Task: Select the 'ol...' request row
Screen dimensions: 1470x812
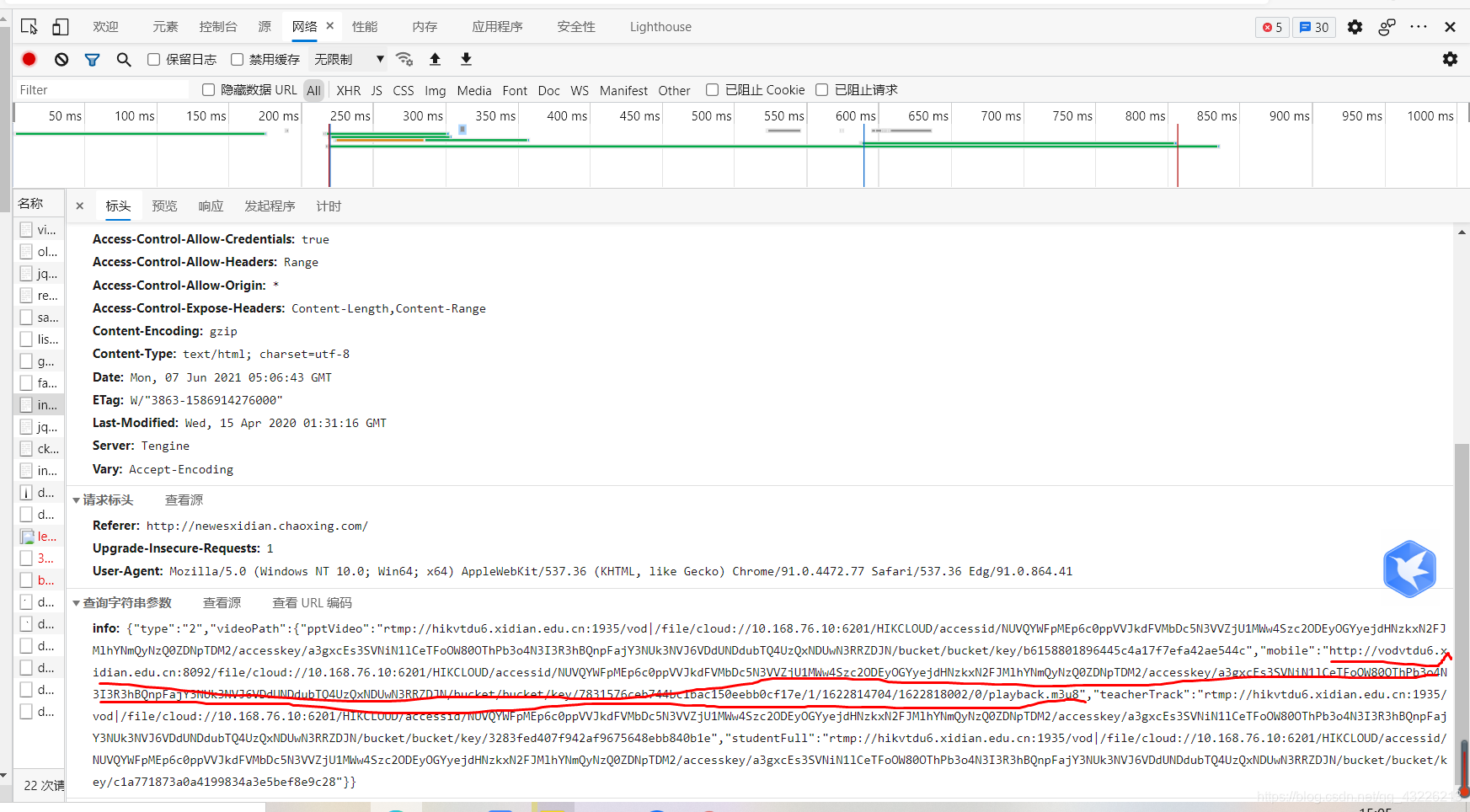Action: 39,252
